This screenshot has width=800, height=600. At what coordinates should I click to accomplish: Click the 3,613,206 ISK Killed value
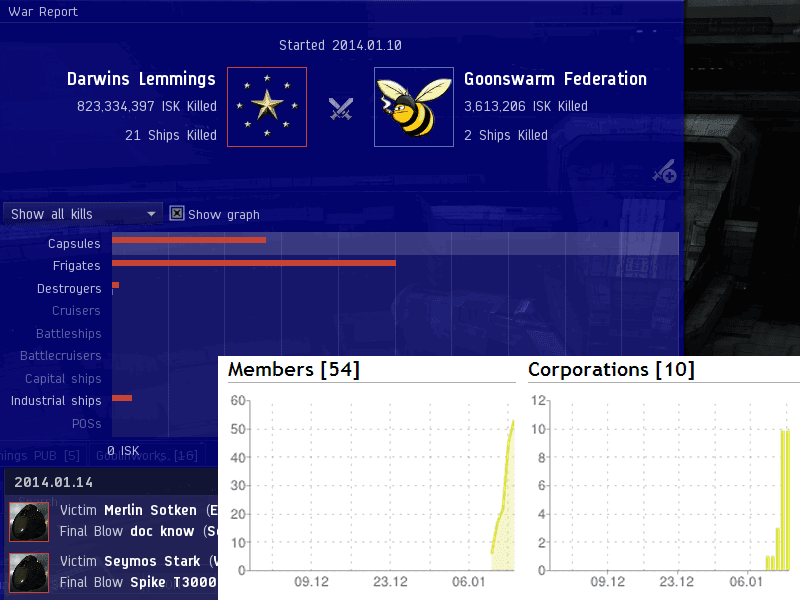[x=526, y=106]
